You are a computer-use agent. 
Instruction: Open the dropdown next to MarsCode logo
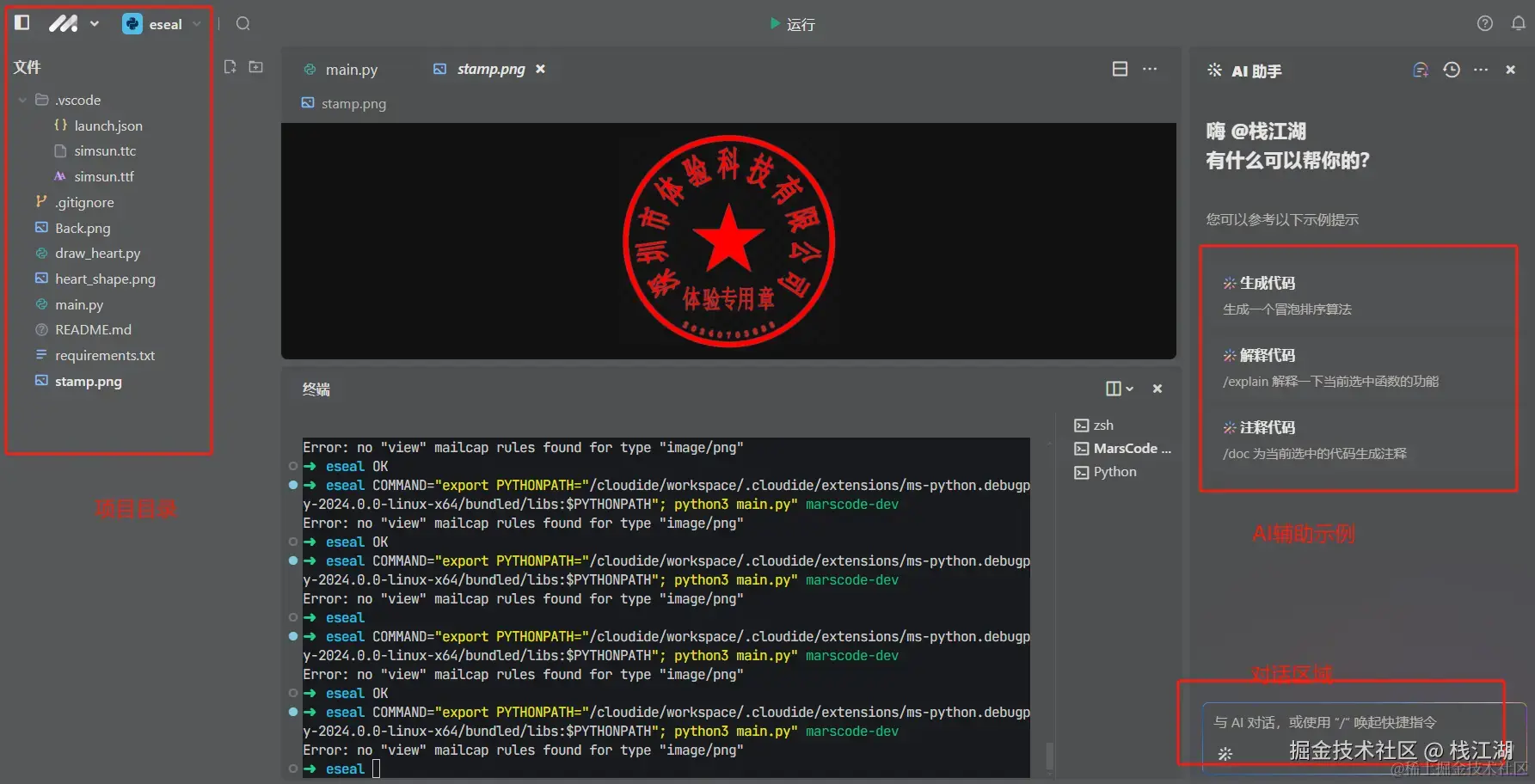[x=95, y=24]
